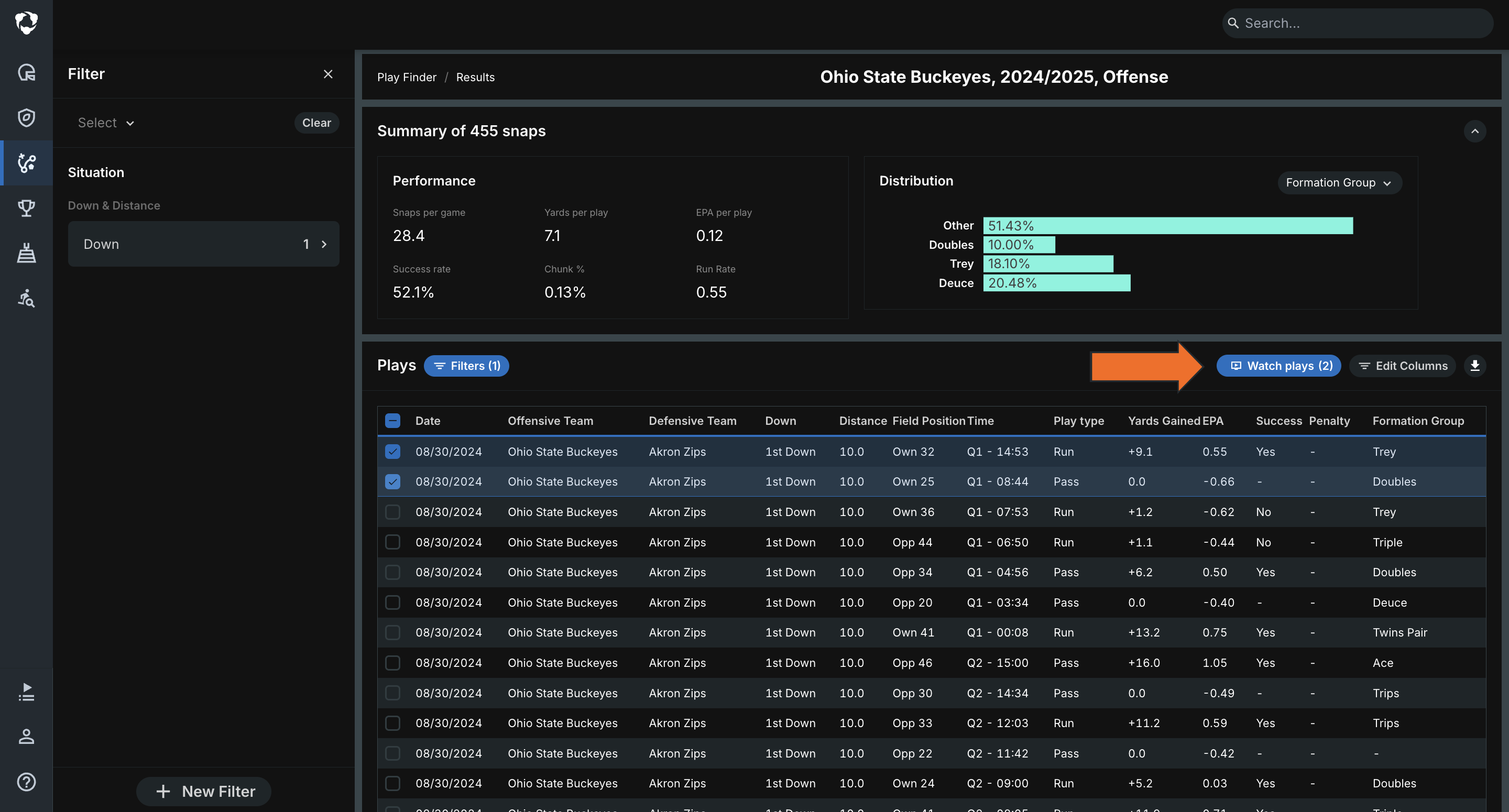Collapse the Summary section chevron
1509x812 pixels.
point(1475,131)
